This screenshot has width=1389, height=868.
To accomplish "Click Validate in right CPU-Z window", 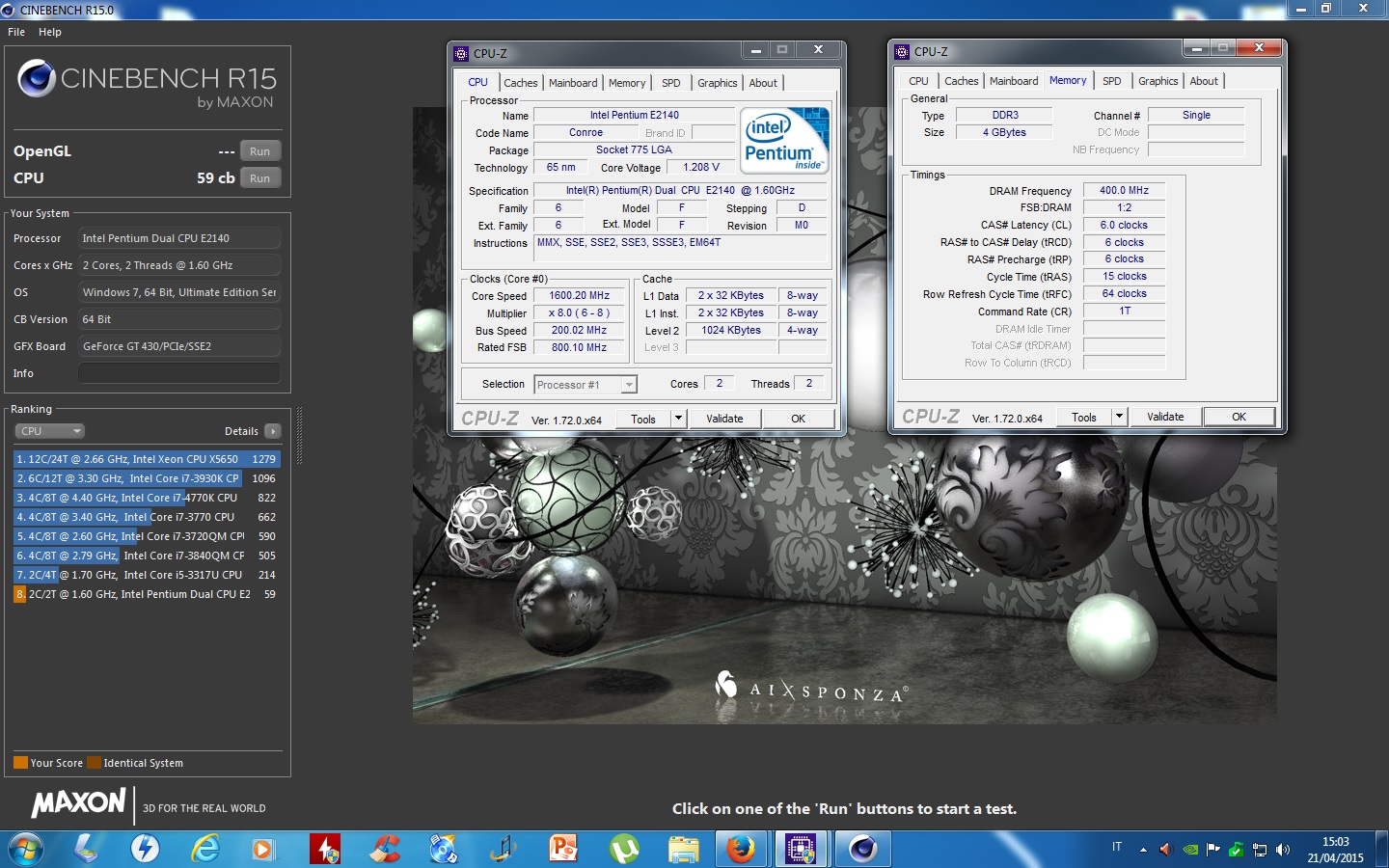I will 1165,417.
